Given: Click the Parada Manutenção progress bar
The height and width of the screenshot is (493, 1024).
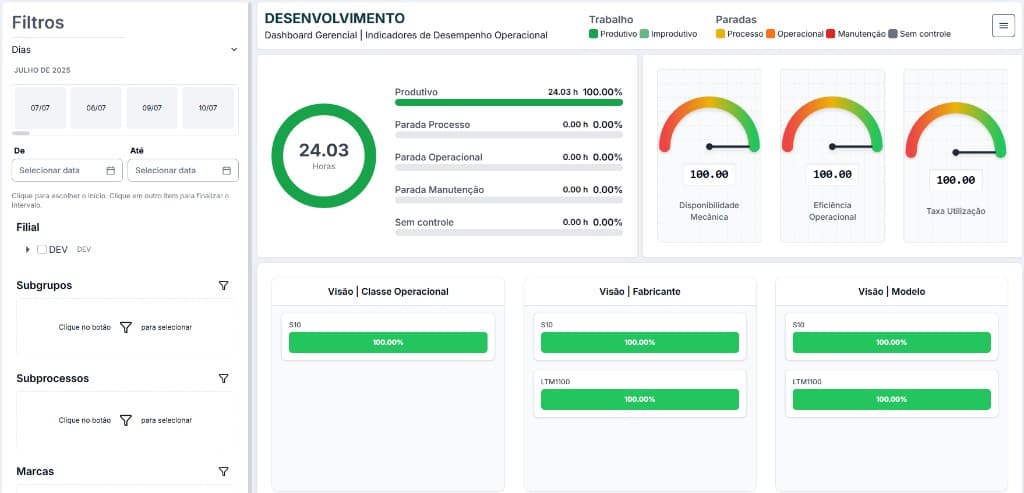Looking at the screenshot, I should (509, 200).
